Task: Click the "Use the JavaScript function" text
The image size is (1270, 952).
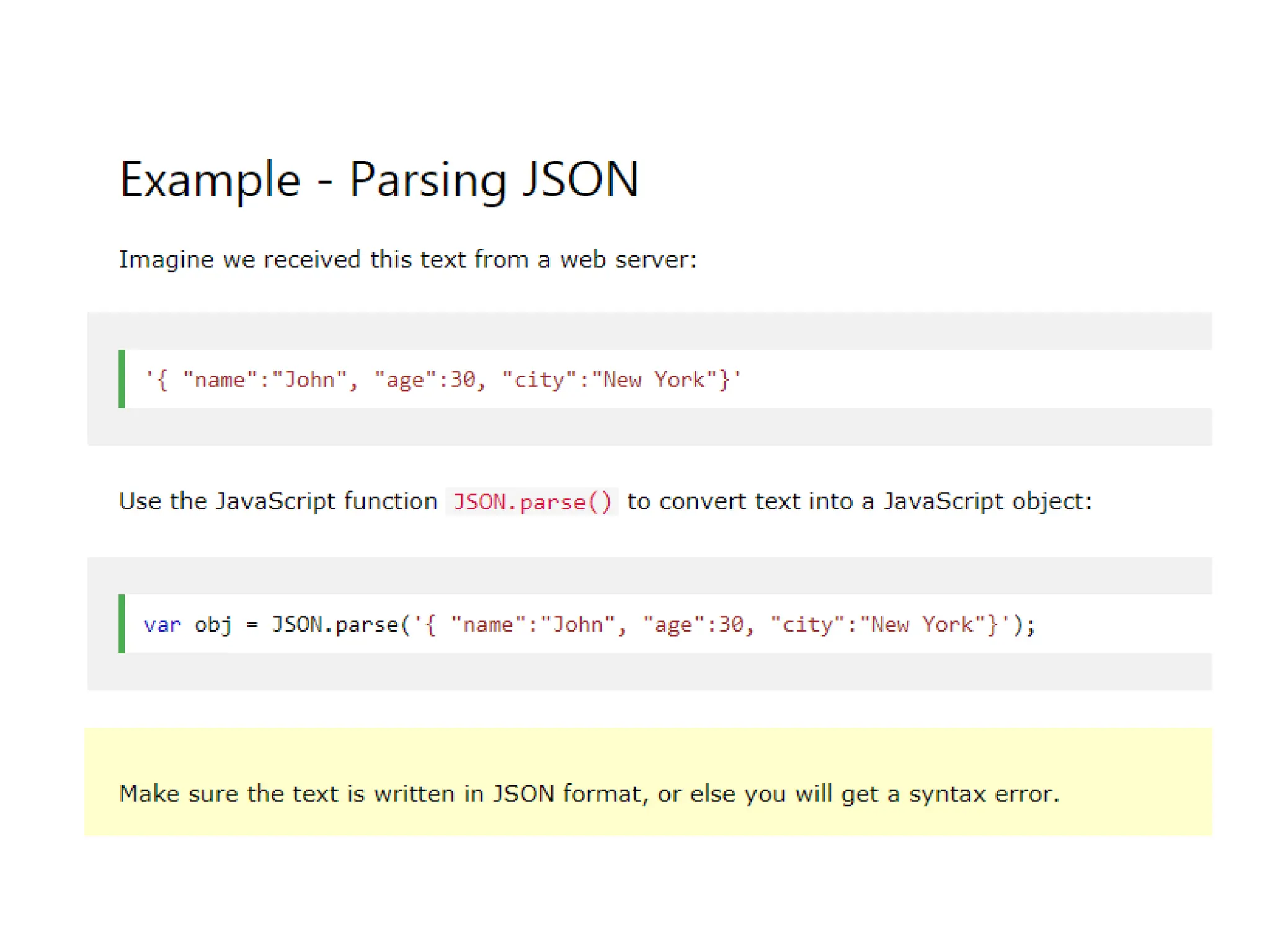Action: pyautogui.click(x=278, y=501)
